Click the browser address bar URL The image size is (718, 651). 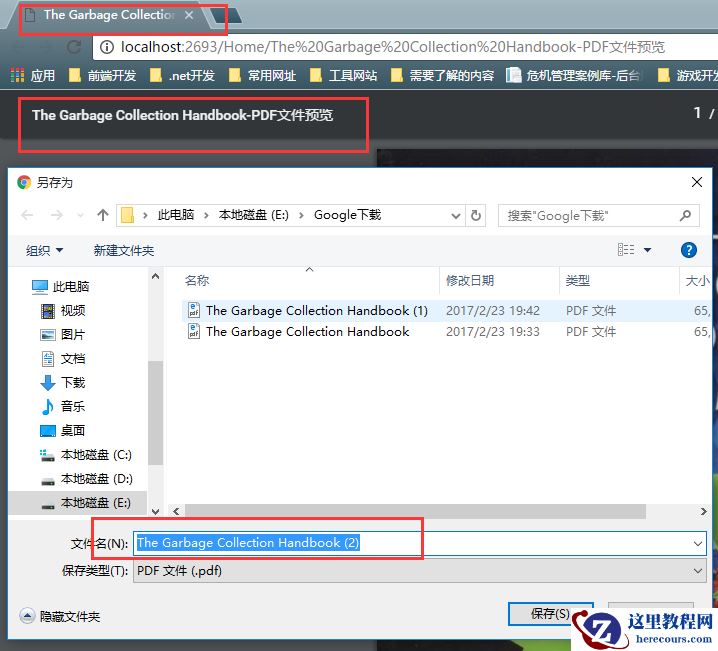tap(392, 47)
